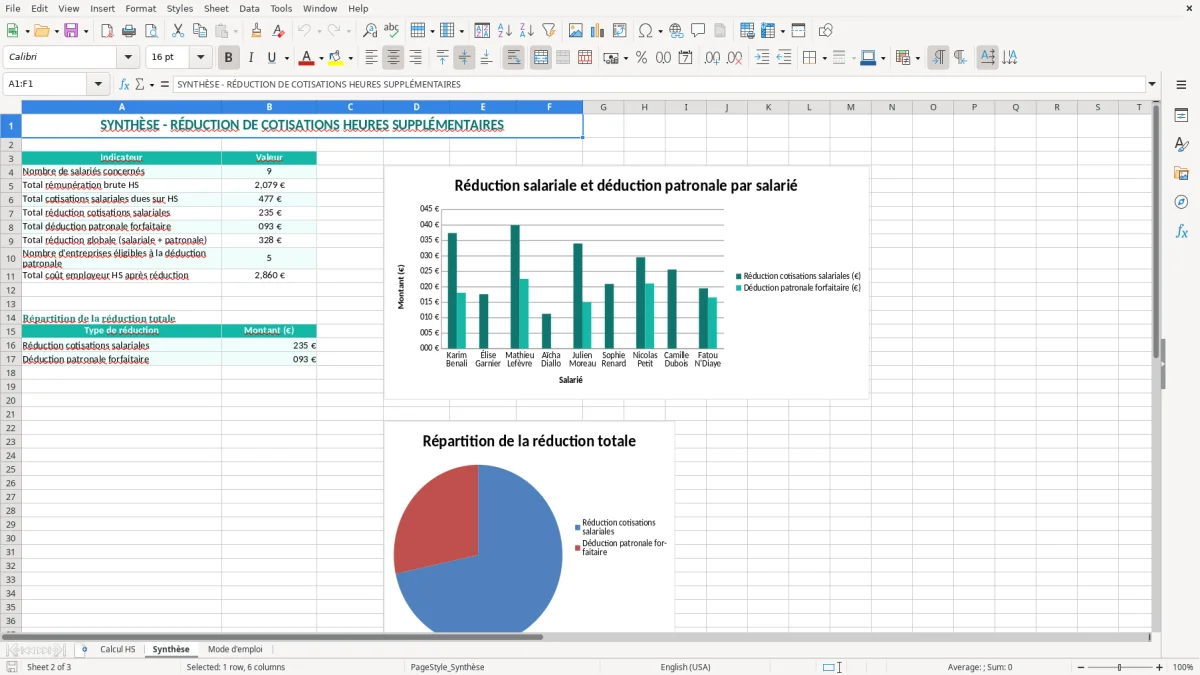
Task: Open Find and Replace
Action: [370, 31]
